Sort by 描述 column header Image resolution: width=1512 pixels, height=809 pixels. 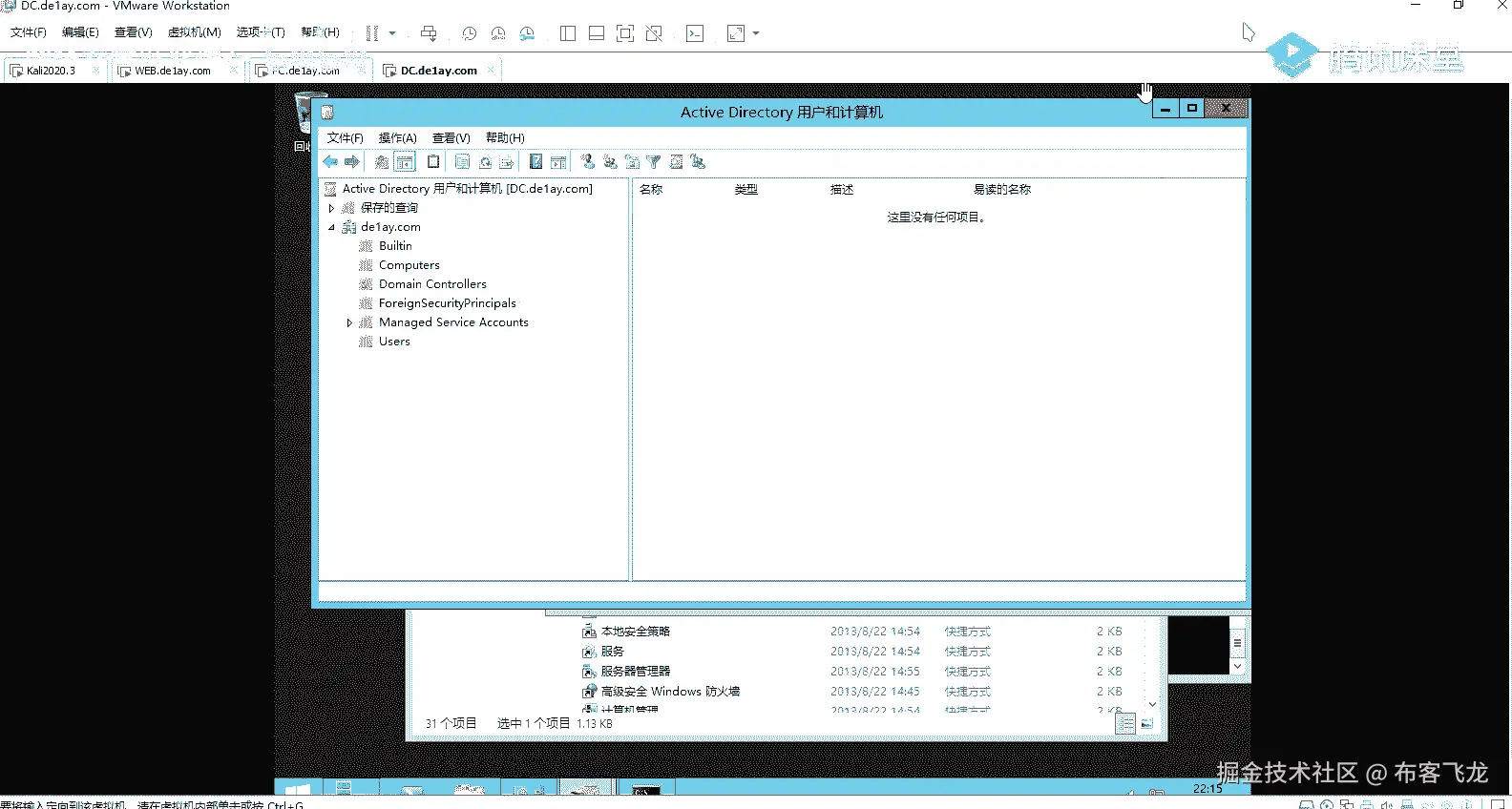point(842,190)
